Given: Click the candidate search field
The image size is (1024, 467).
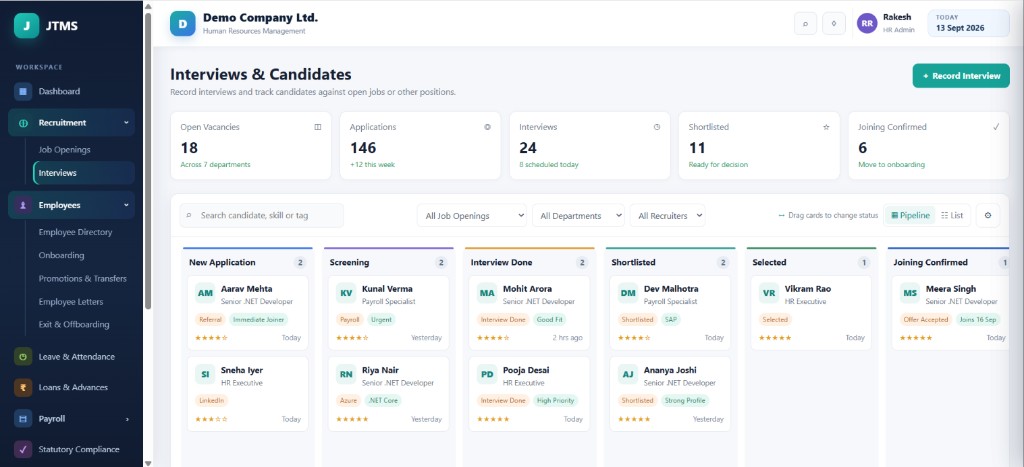Looking at the screenshot, I should pos(262,215).
